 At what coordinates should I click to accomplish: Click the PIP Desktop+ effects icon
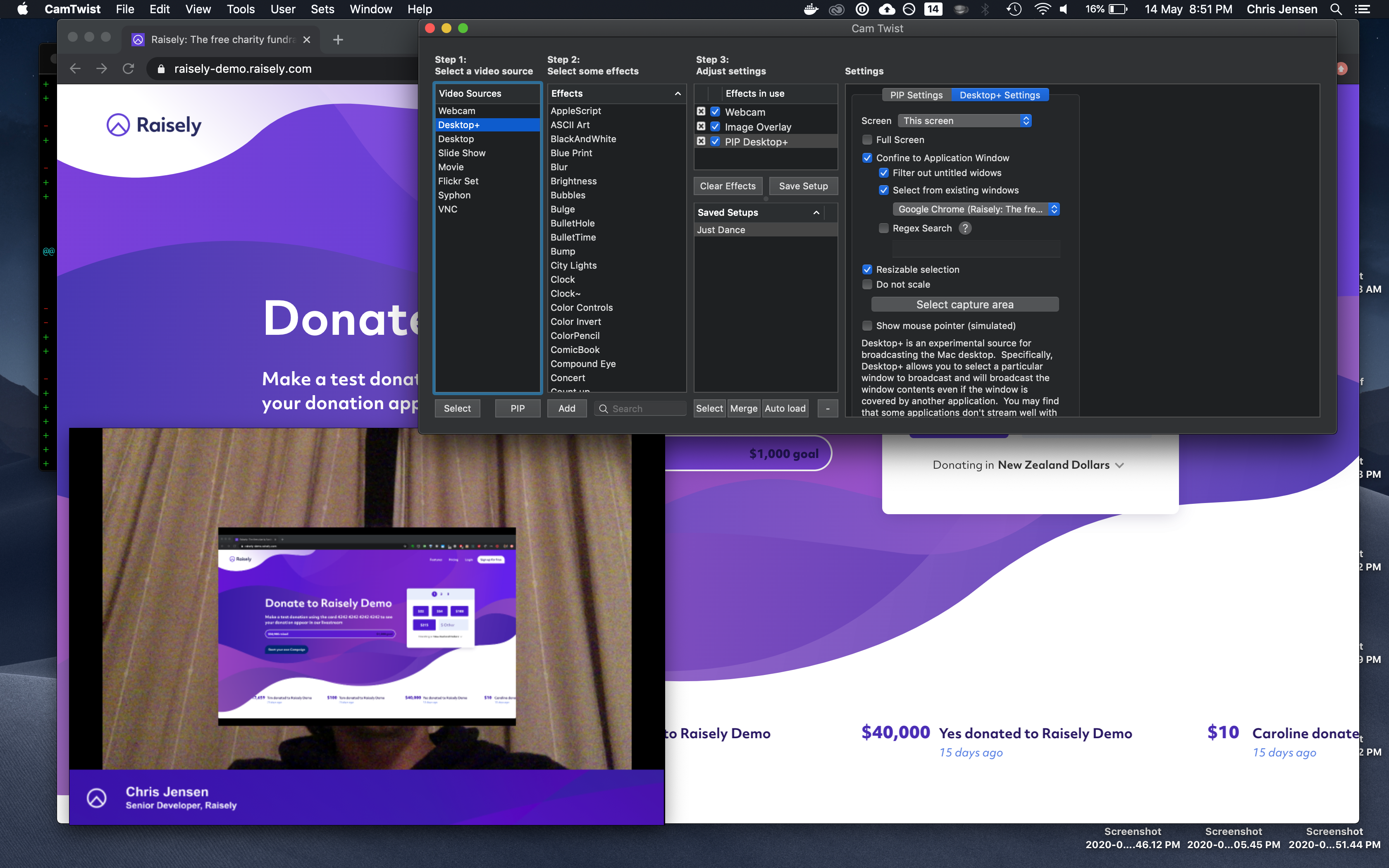[x=701, y=141]
